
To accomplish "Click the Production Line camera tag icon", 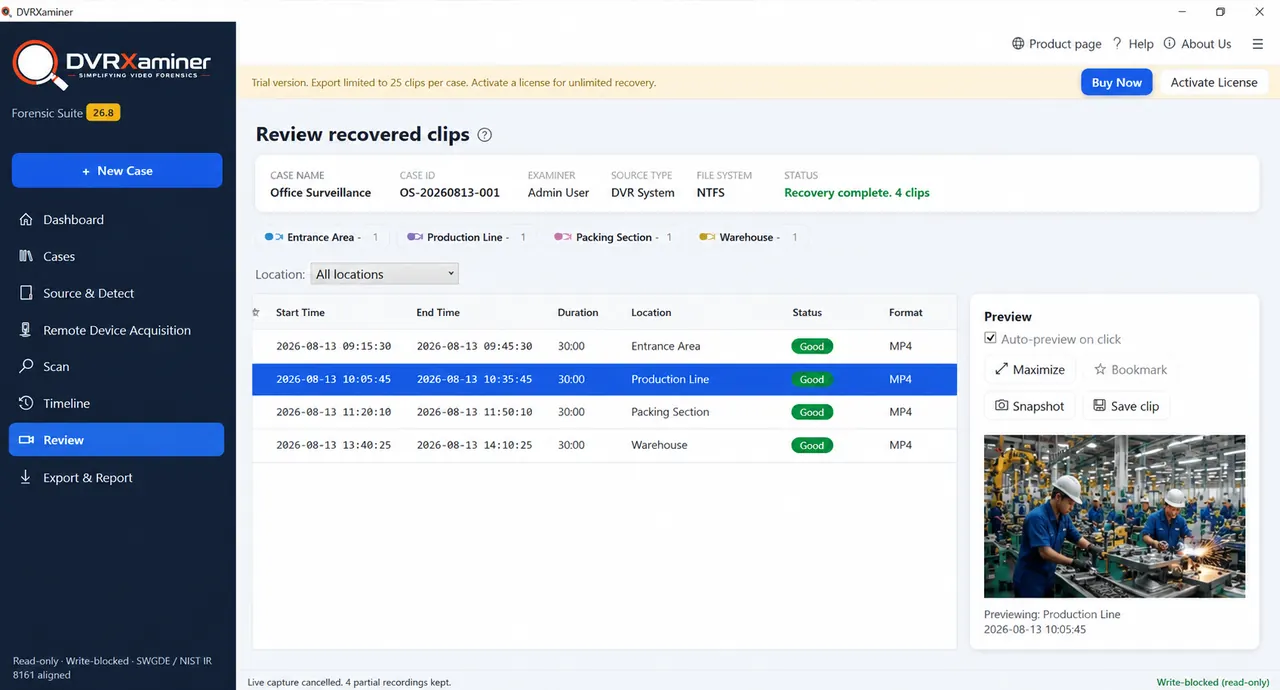I will click(414, 237).
